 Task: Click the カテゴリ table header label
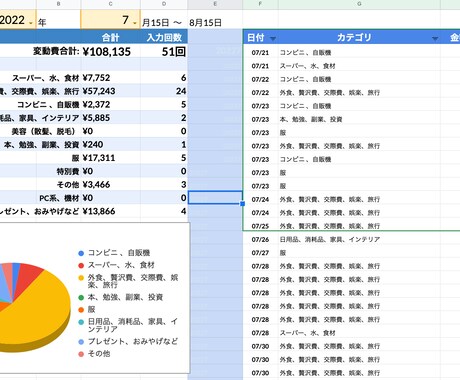pos(354,37)
